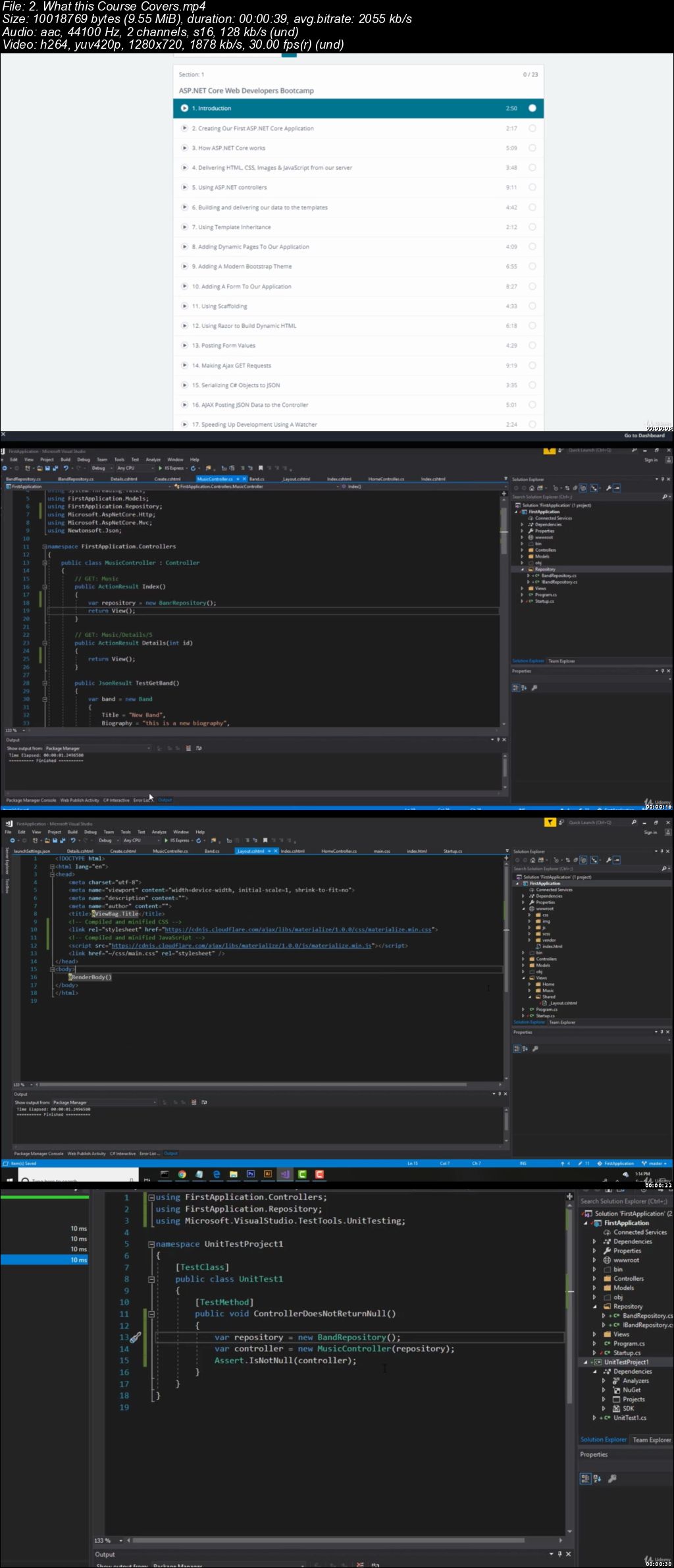Open Any CPU platform dropdown in _Layout.cshtml window
Viewport: 674px width, 1568px height.
point(140,840)
